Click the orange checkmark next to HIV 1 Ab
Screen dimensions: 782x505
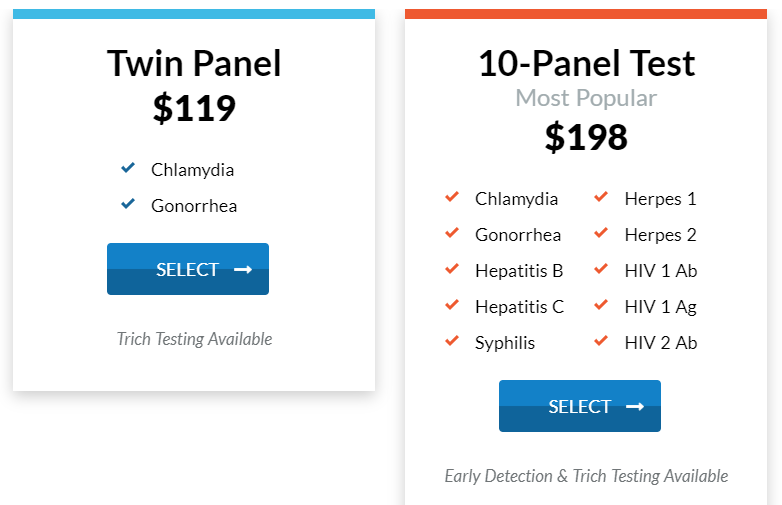click(x=601, y=269)
